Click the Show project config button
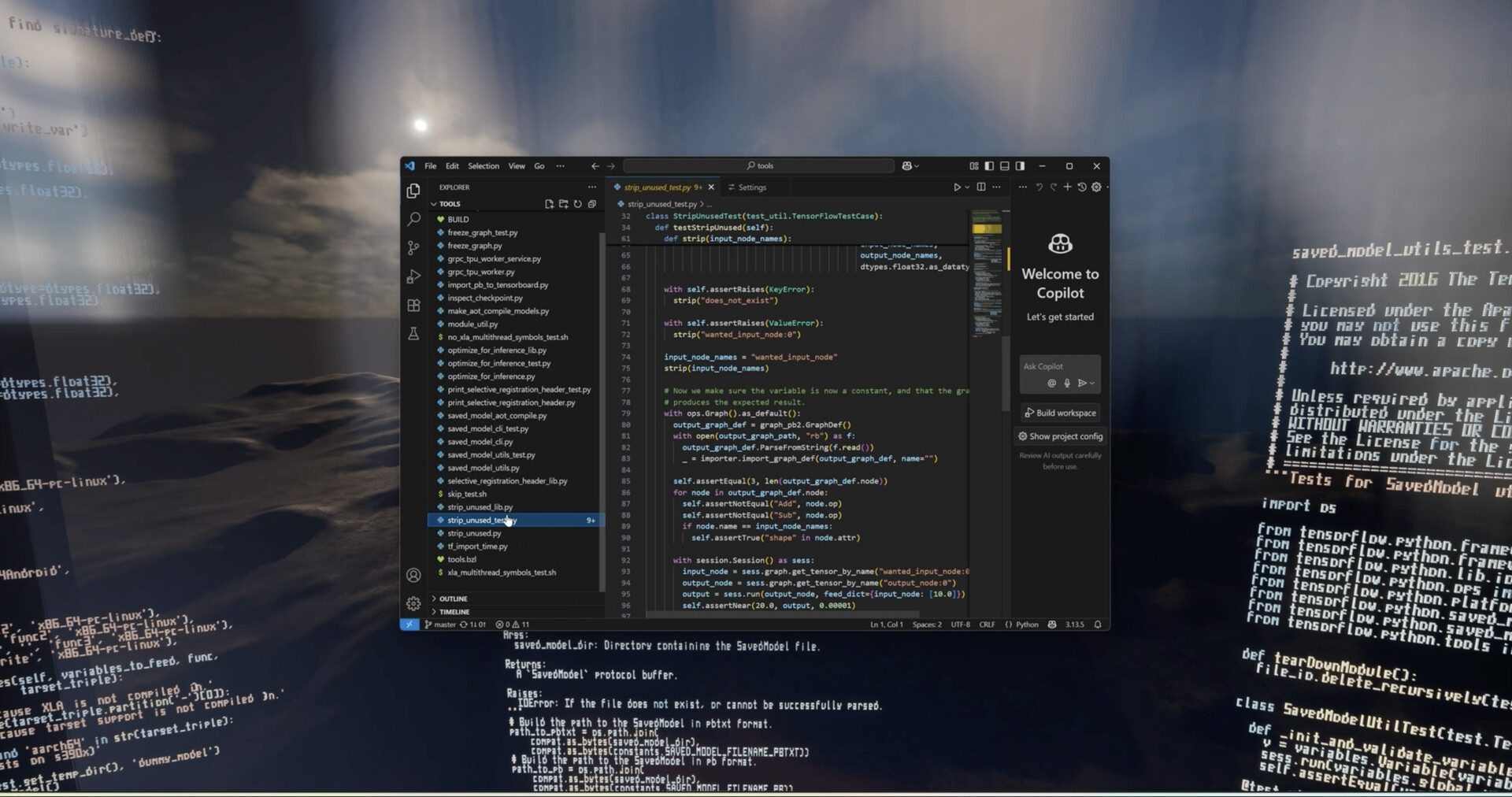The width and height of the screenshot is (1512, 797). (1060, 436)
